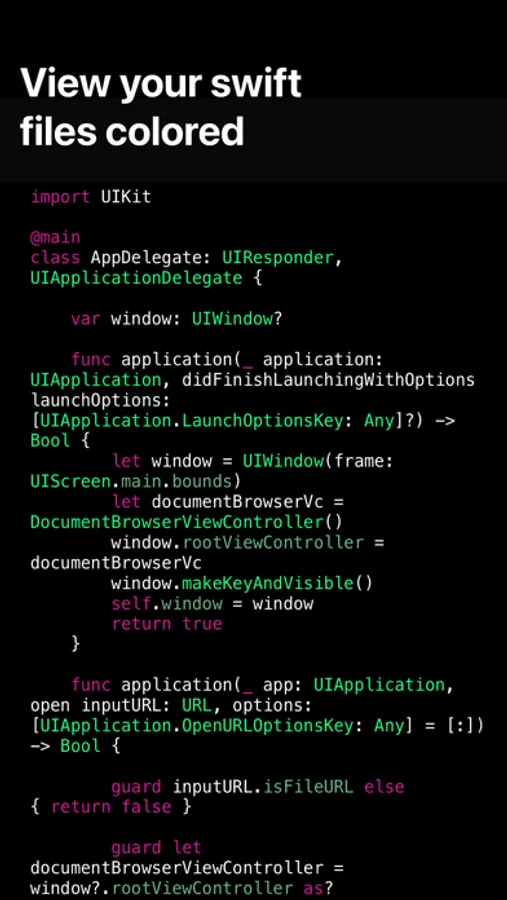Select the 'bounds' property
Screen dimensions: 507x900
pyautogui.click(x=202, y=481)
